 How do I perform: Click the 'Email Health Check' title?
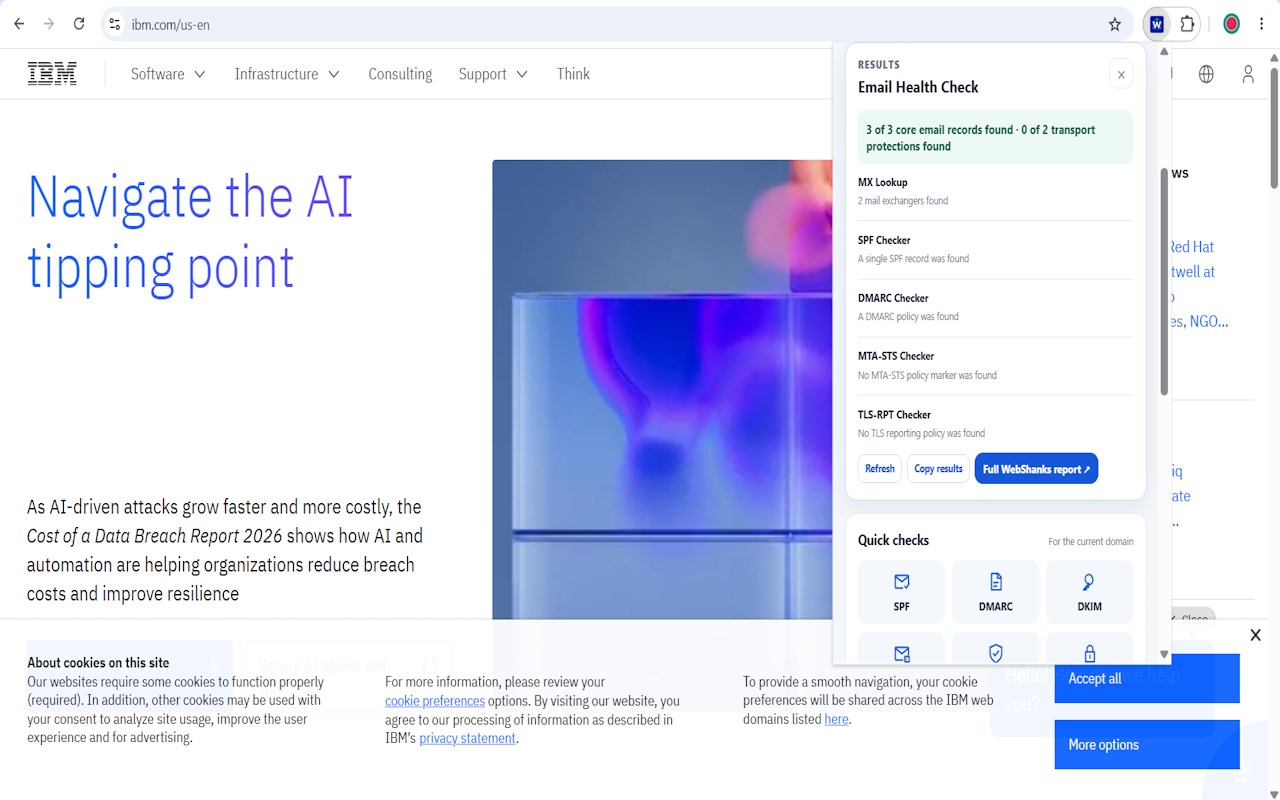click(x=918, y=87)
